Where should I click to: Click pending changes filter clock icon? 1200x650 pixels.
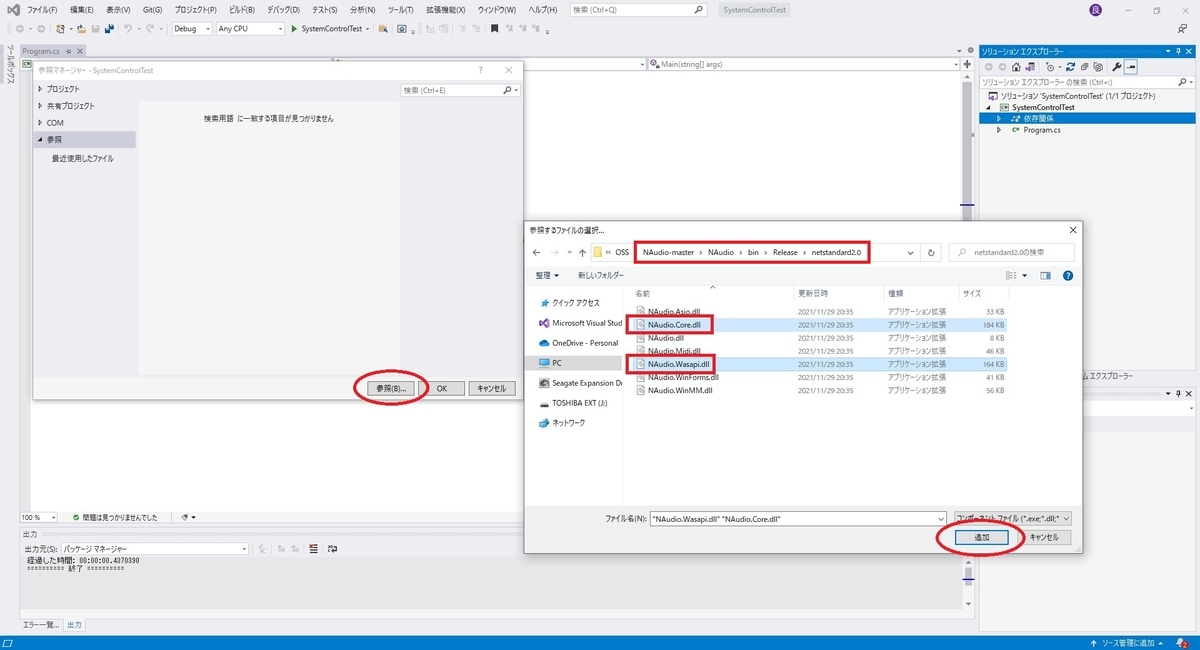click(x=1050, y=67)
